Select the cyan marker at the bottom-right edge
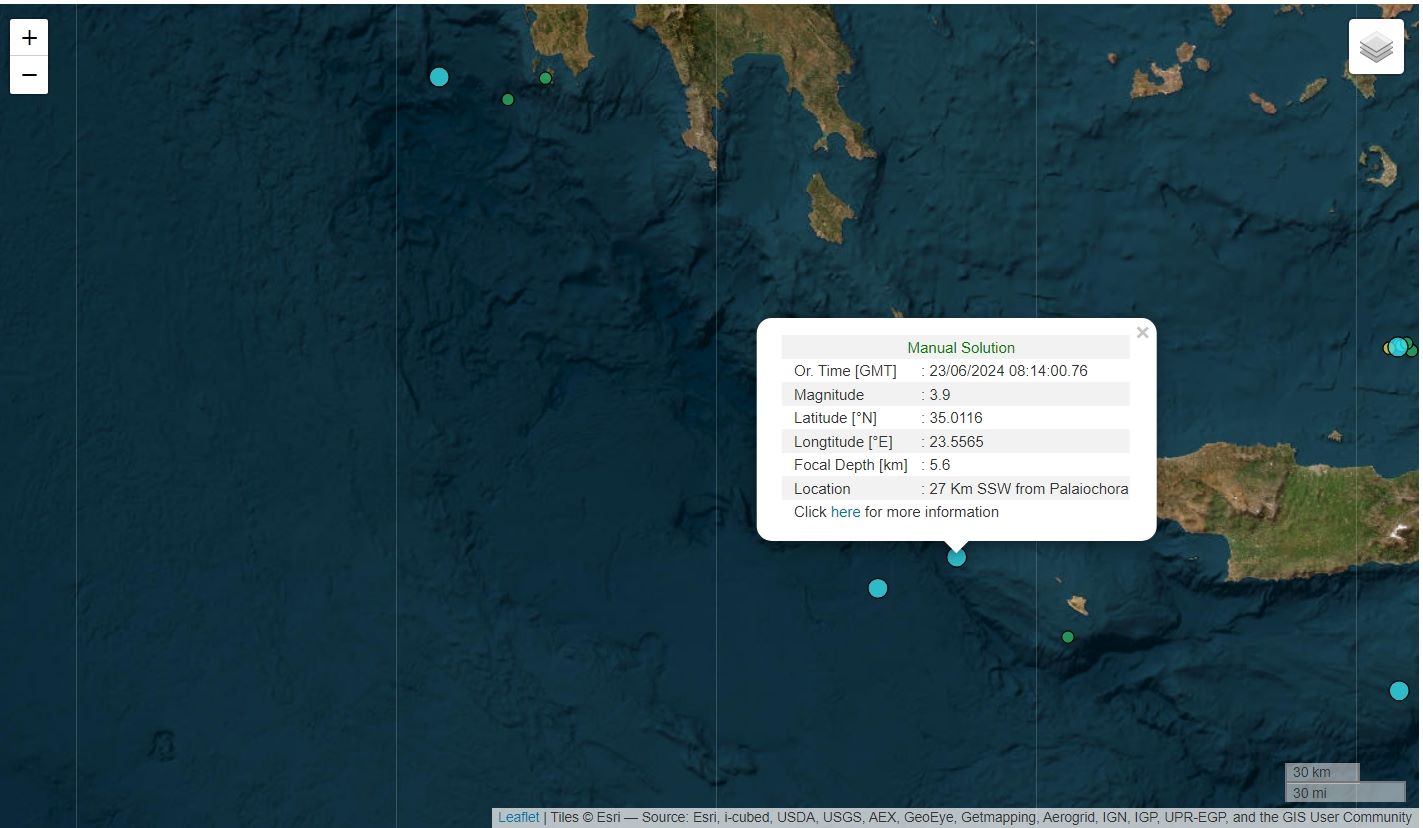1423x828 pixels. pos(1398,691)
